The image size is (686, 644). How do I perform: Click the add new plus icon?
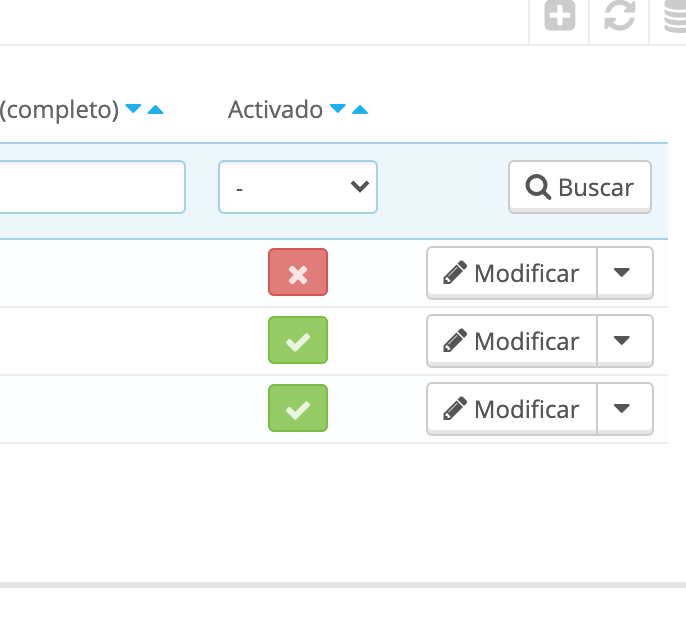(560, 17)
